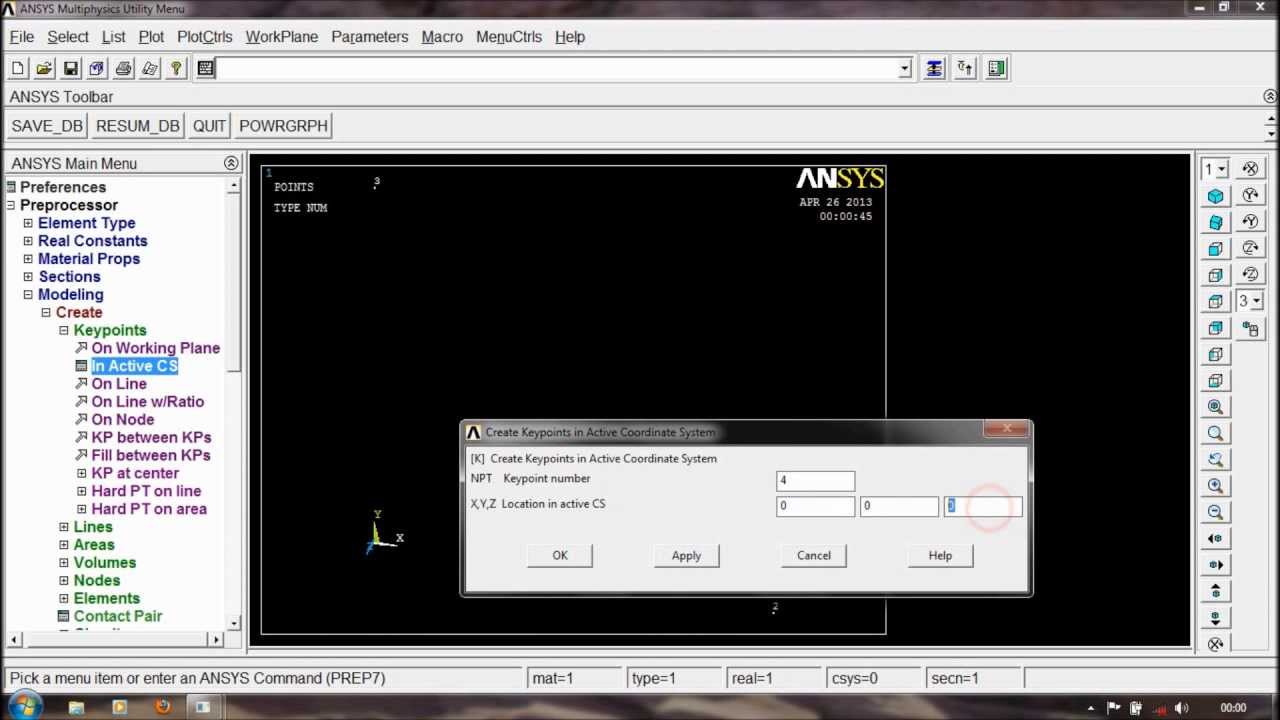The width and height of the screenshot is (1280, 720).
Task: Click the POWRGRPH toolbar button
Action: (x=284, y=126)
